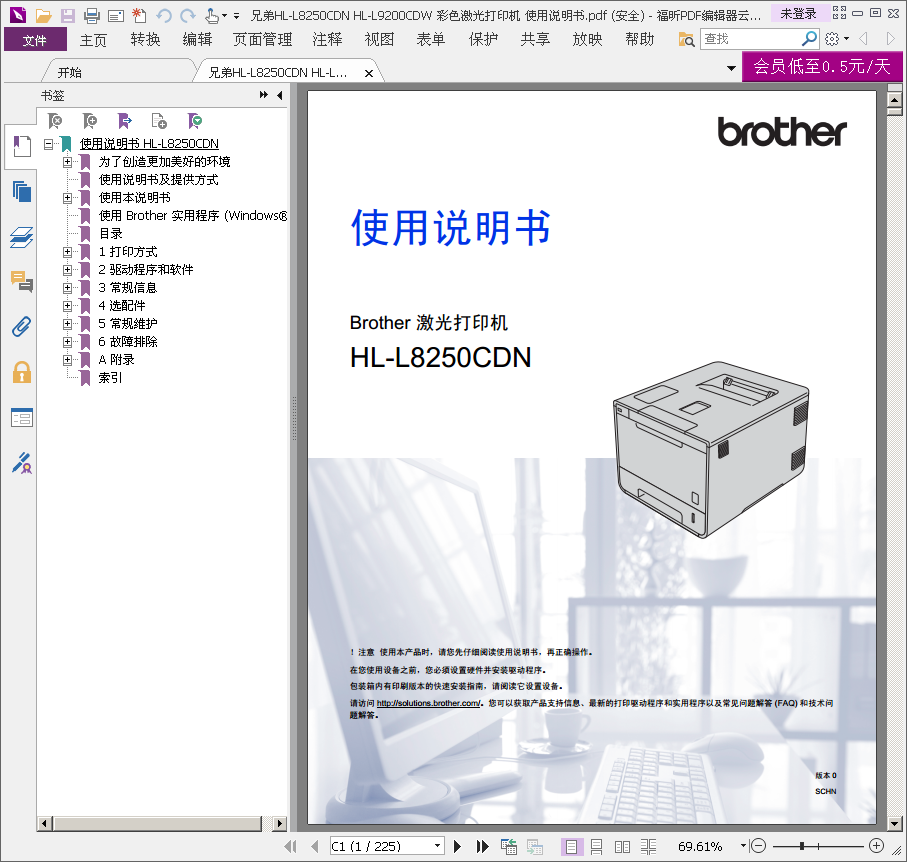Image resolution: width=907 pixels, height=862 pixels.
Task: Select the Hand tool icon
Action: (212, 16)
